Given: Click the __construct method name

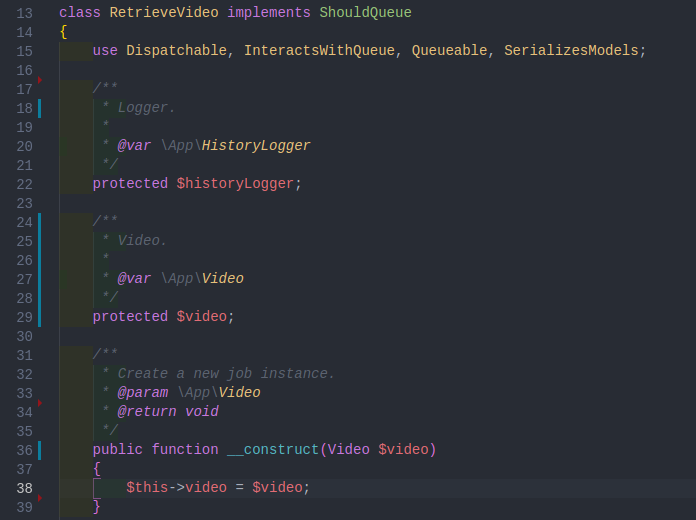Looking at the screenshot, I should pyautogui.click(x=273, y=449).
